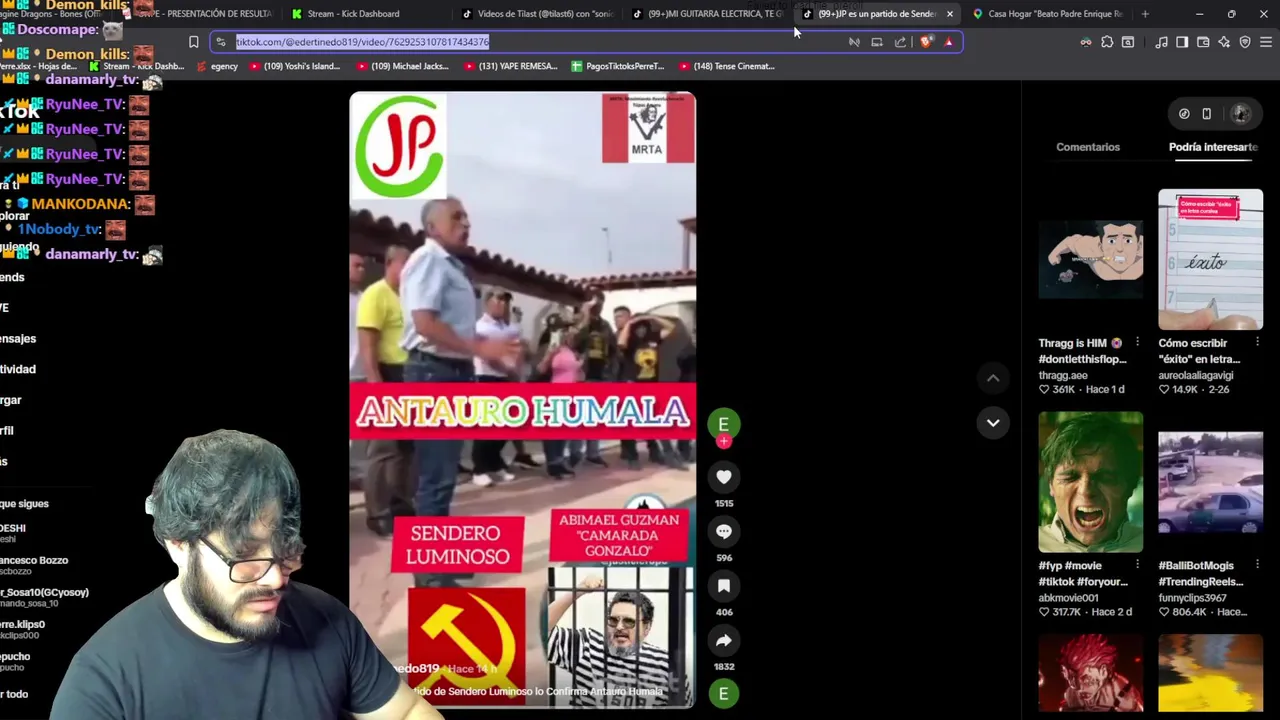The image size is (1280, 720).
Task: Open browser extensions puzzle icon
Action: tap(1107, 42)
